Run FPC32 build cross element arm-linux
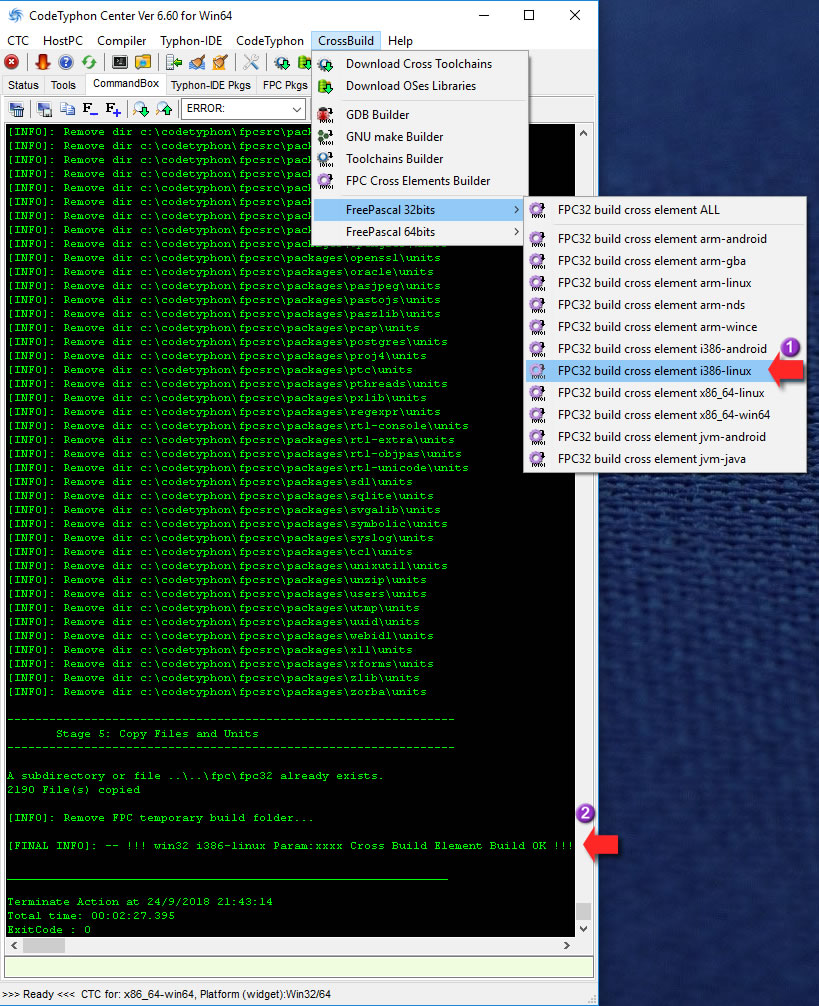 pos(665,283)
